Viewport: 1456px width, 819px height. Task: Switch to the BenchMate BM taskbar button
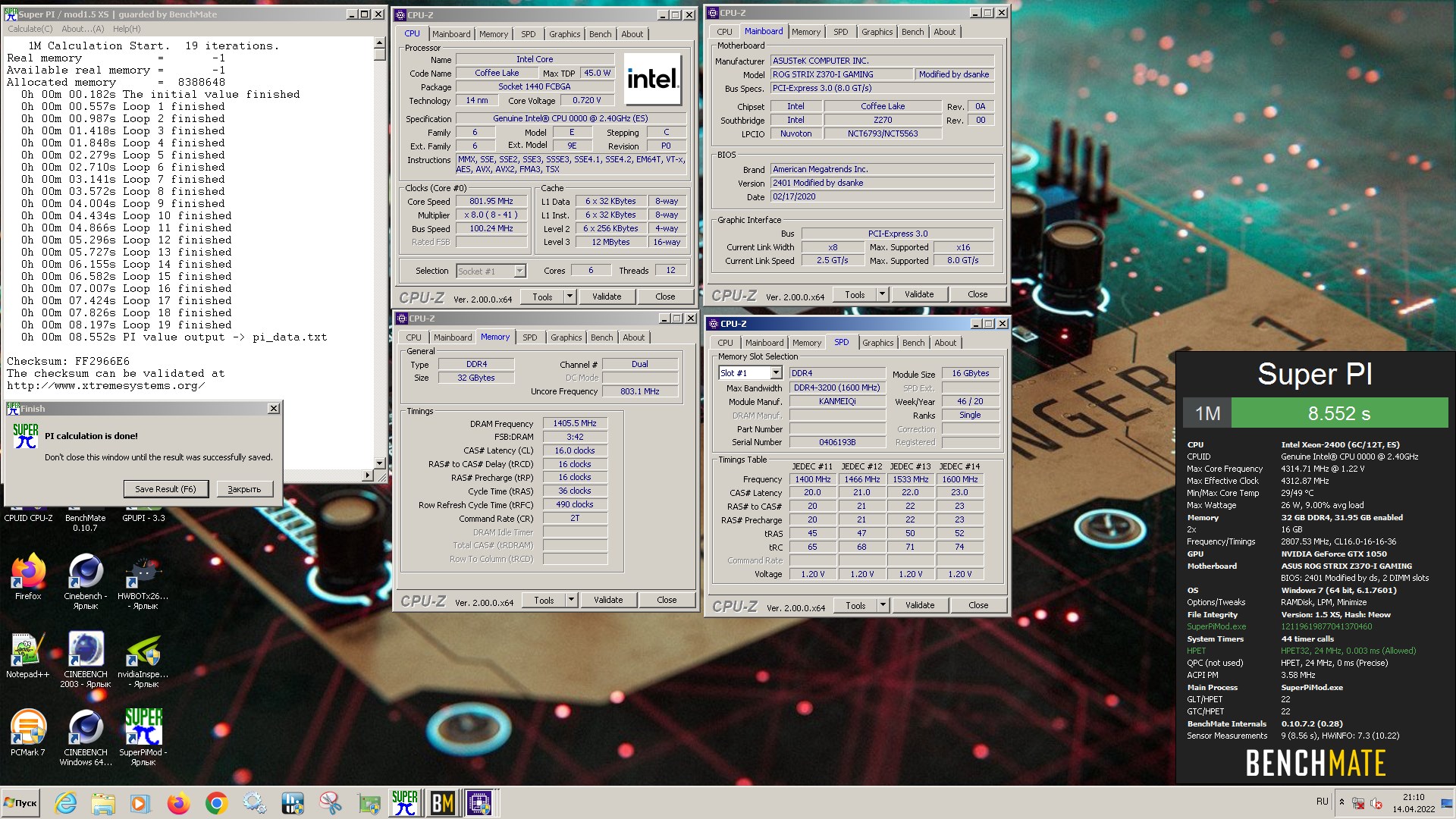(442, 803)
